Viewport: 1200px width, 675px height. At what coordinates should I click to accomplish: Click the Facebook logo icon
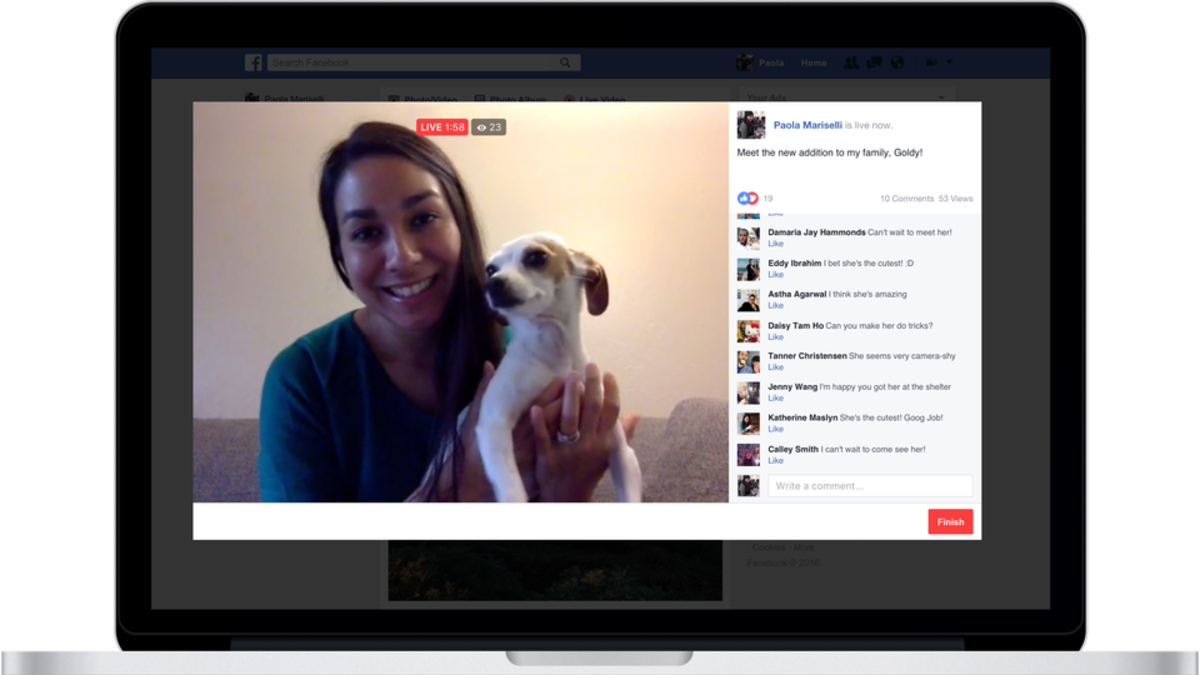(x=254, y=63)
